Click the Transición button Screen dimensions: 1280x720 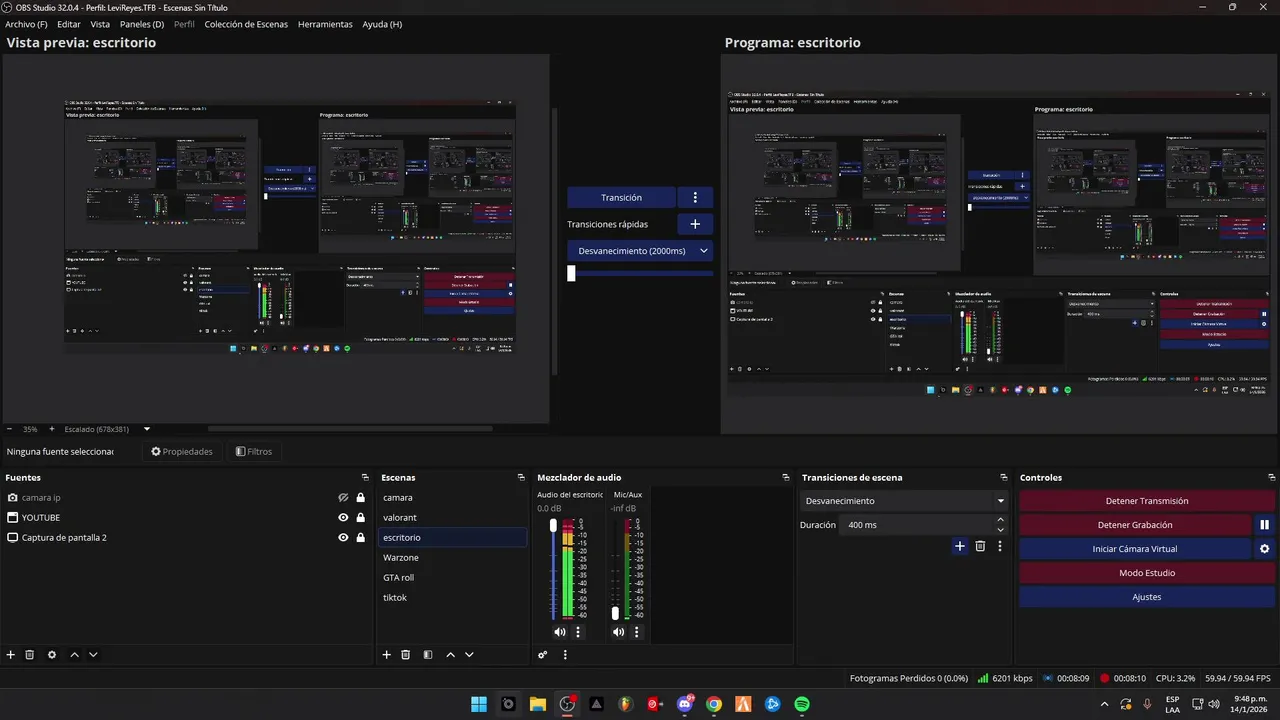pos(621,198)
